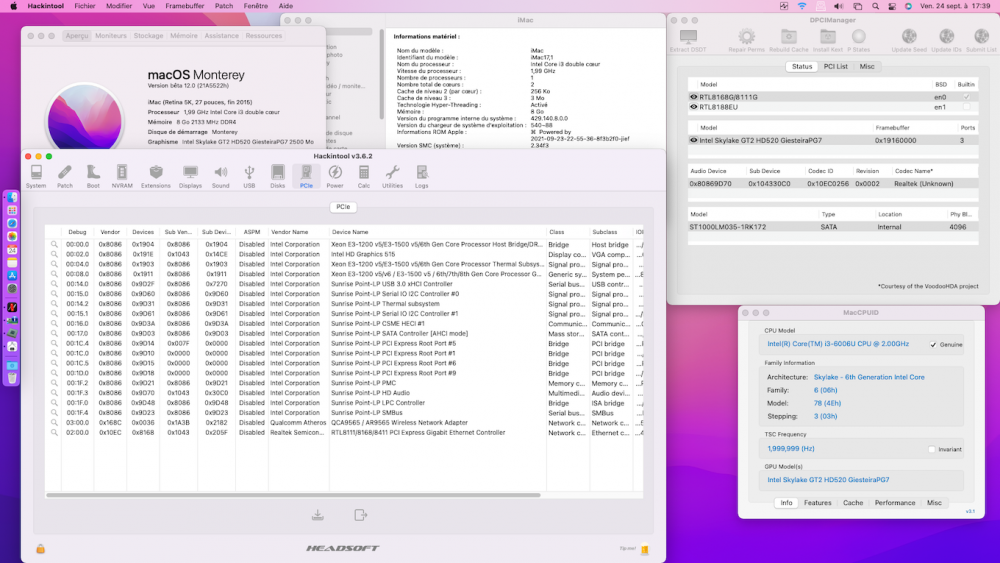This screenshot has height=563, width=1000.
Task: Switch to Cache tab in MacCPUID
Action: click(x=853, y=503)
